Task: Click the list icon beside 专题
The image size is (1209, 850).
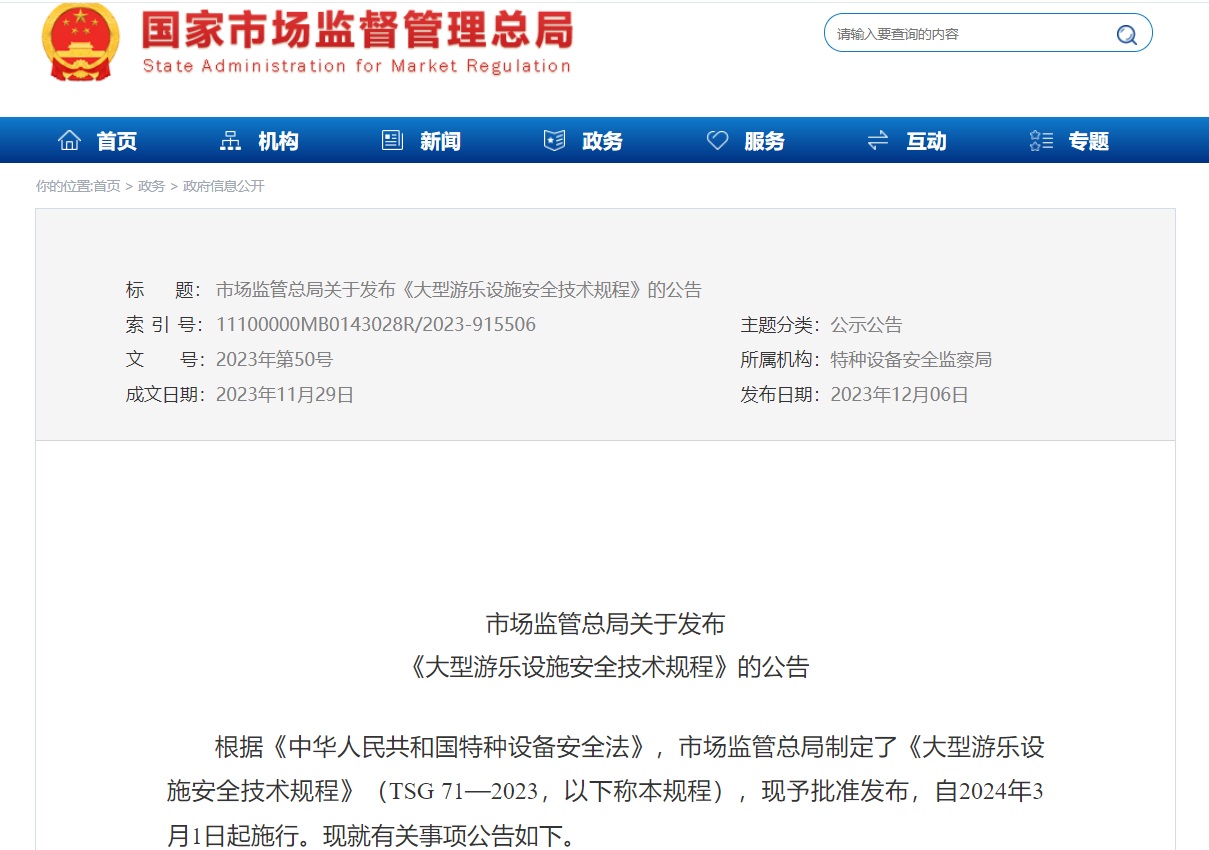Action: pyautogui.click(x=1041, y=141)
